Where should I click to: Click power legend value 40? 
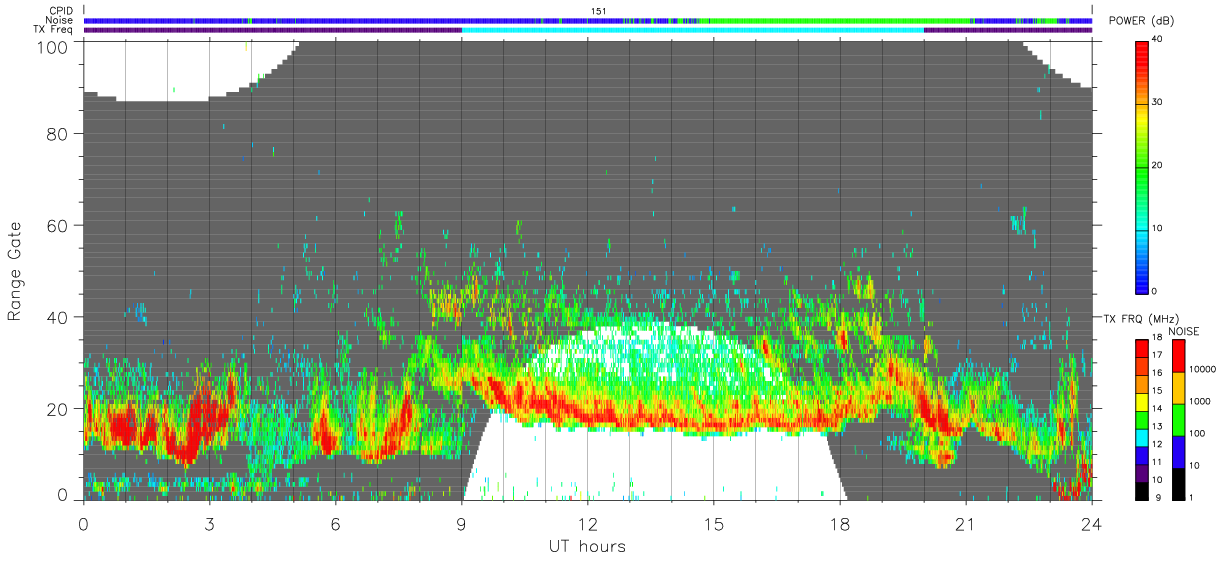tap(1157, 39)
